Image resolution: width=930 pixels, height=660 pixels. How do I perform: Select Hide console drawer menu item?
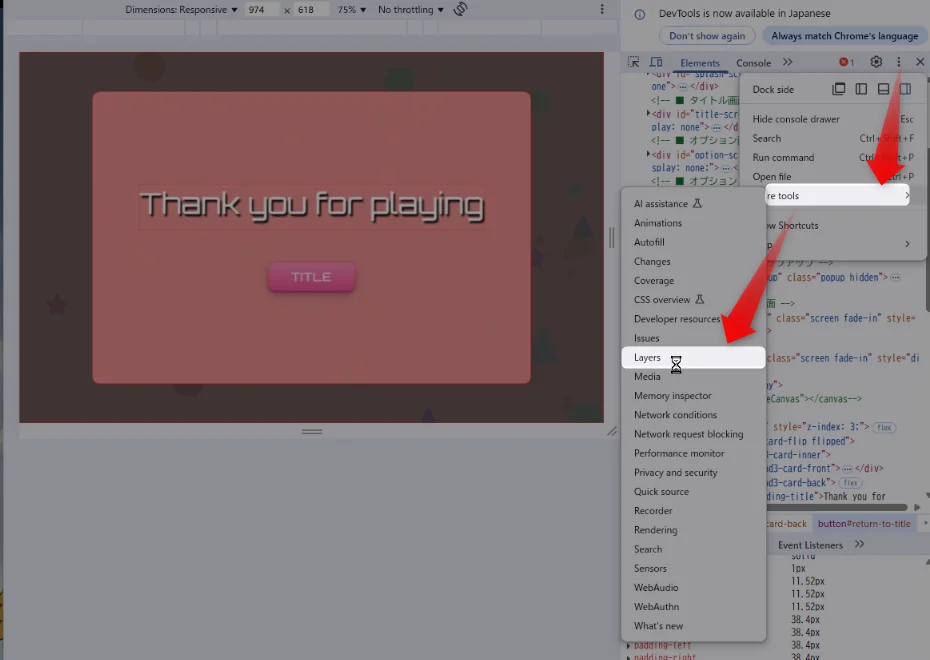(x=796, y=119)
